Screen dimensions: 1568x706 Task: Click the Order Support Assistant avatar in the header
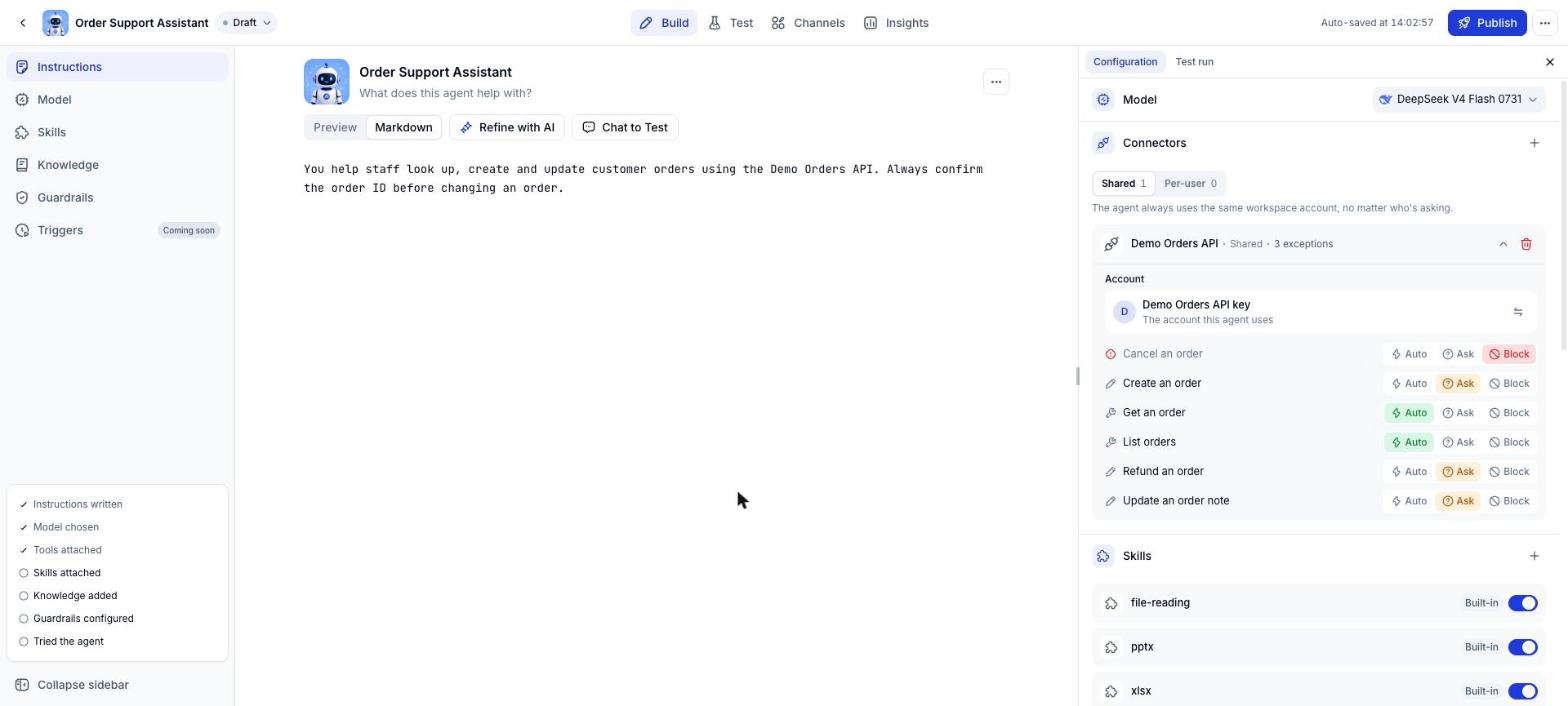pos(55,23)
